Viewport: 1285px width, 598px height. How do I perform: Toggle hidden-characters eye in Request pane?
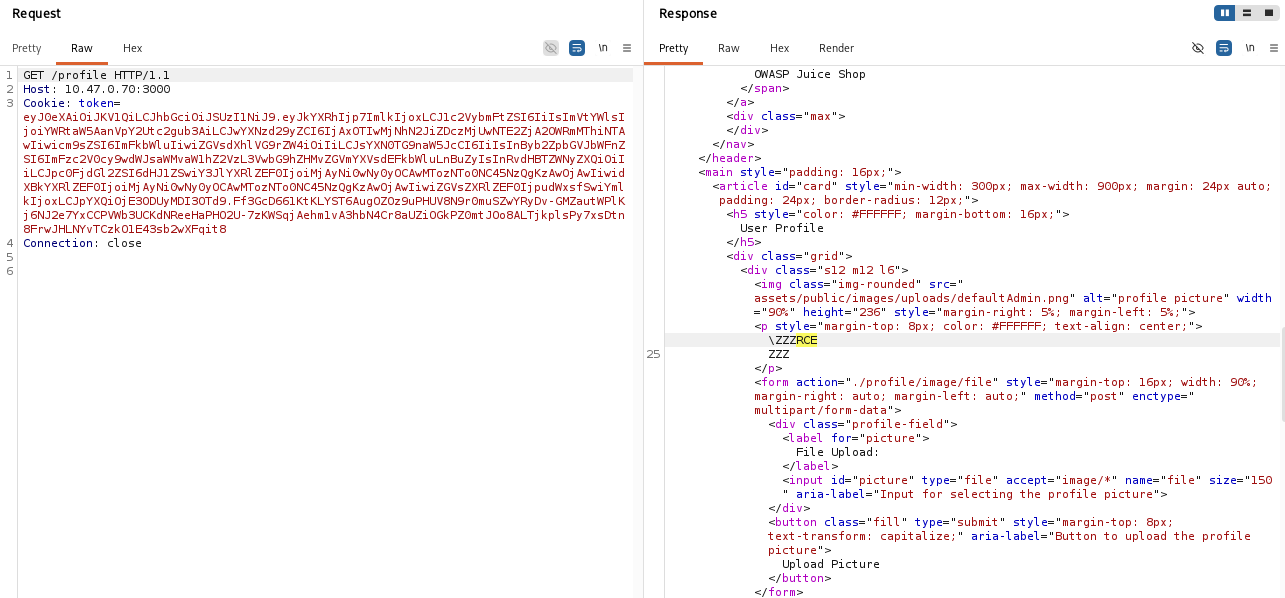point(551,48)
